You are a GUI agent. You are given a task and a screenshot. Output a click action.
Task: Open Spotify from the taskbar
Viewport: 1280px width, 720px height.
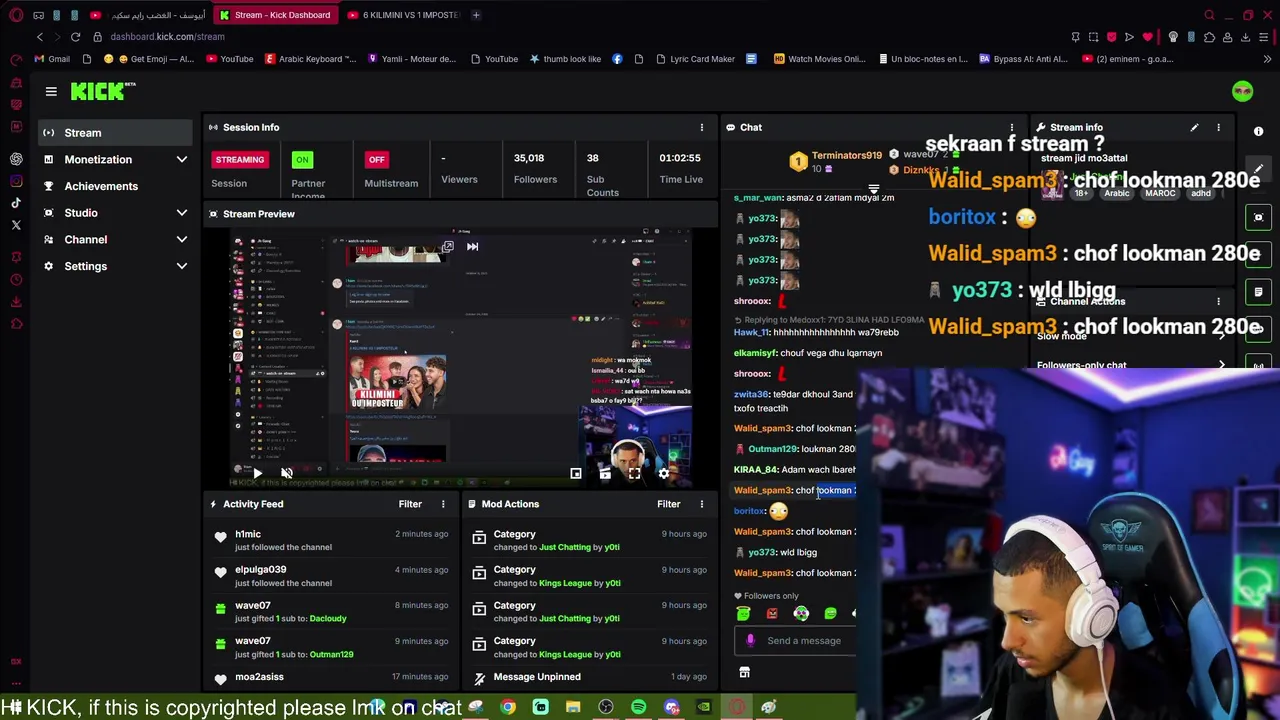click(638, 708)
